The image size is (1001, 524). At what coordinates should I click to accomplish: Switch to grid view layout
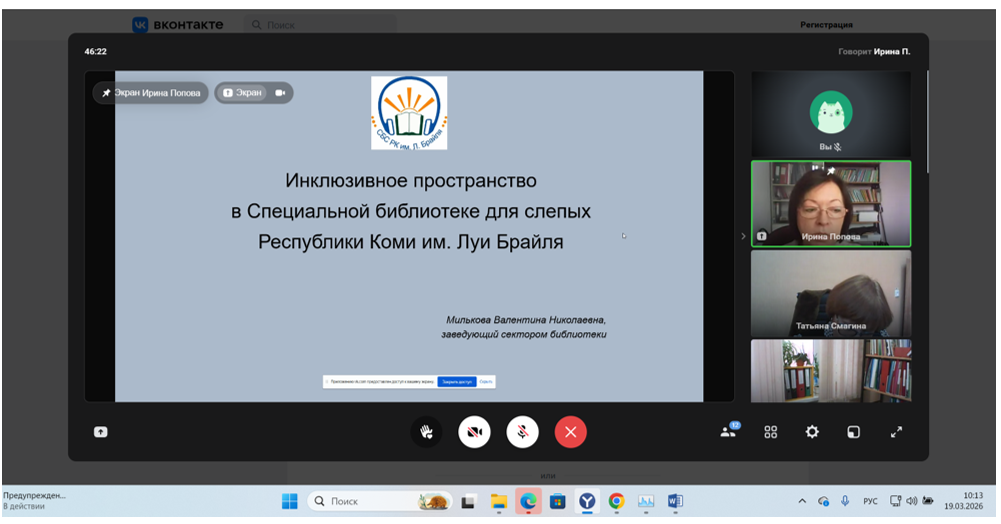click(x=771, y=432)
